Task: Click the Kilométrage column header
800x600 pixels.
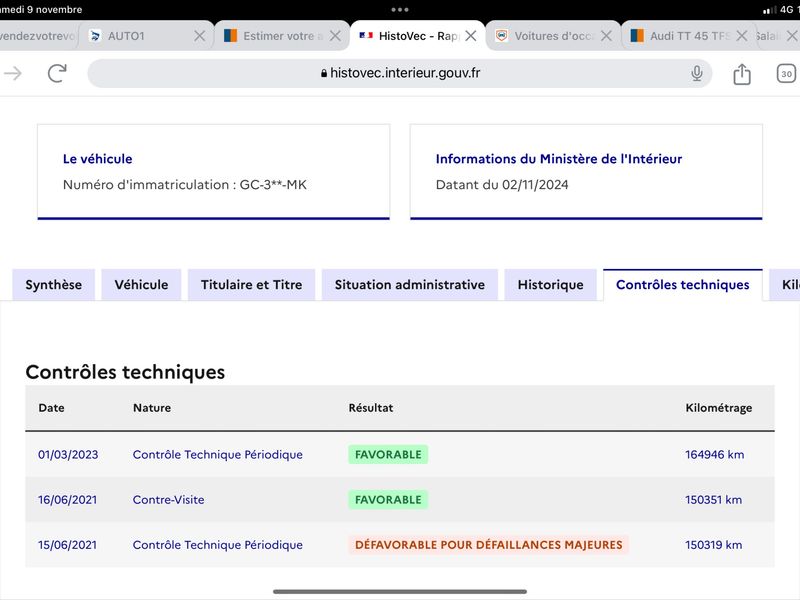Action: (719, 408)
